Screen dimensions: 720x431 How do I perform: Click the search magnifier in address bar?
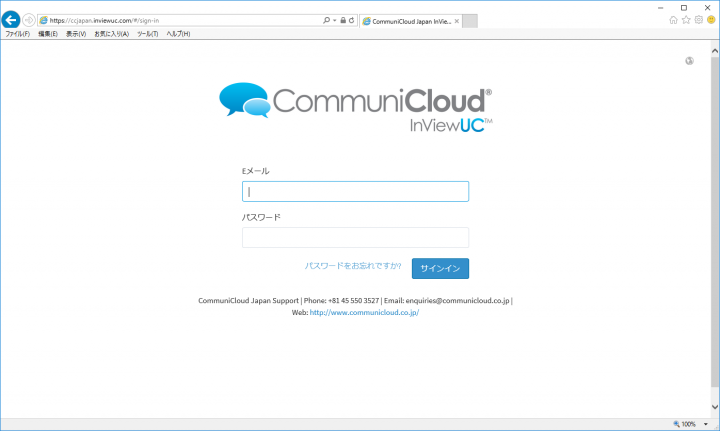tap(327, 20)
